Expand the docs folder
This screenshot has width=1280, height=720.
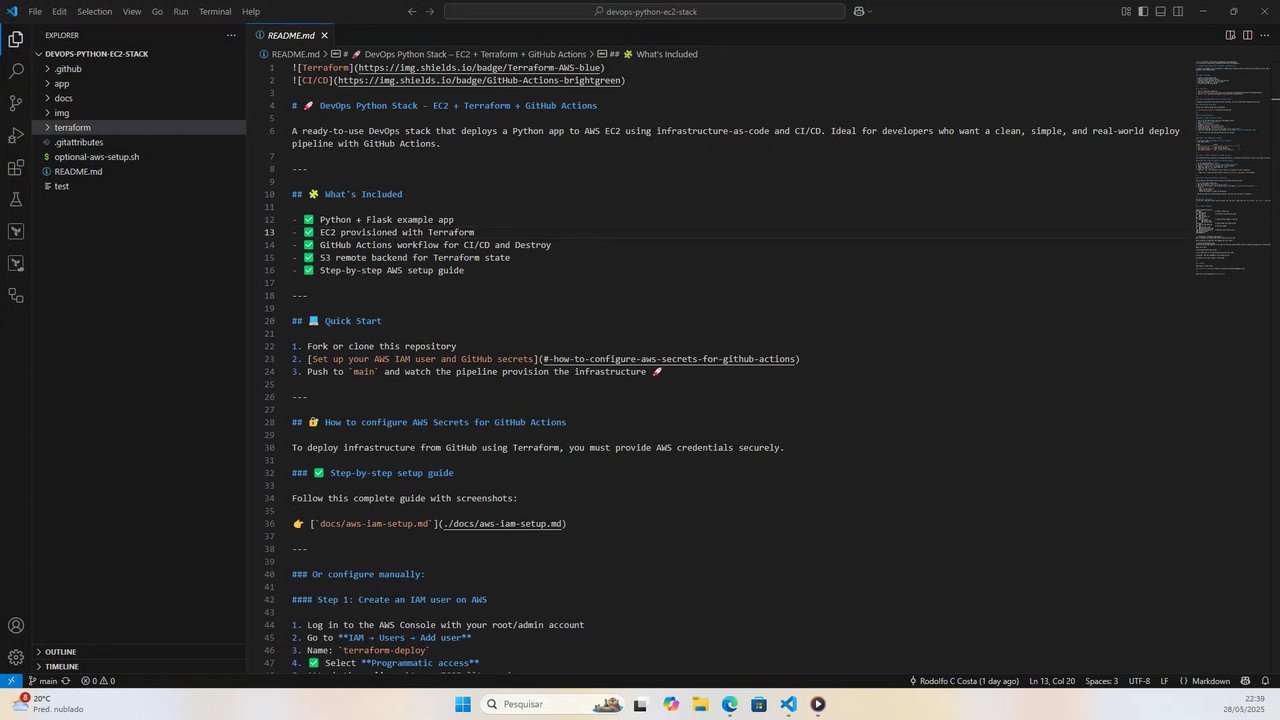(140, 98)
